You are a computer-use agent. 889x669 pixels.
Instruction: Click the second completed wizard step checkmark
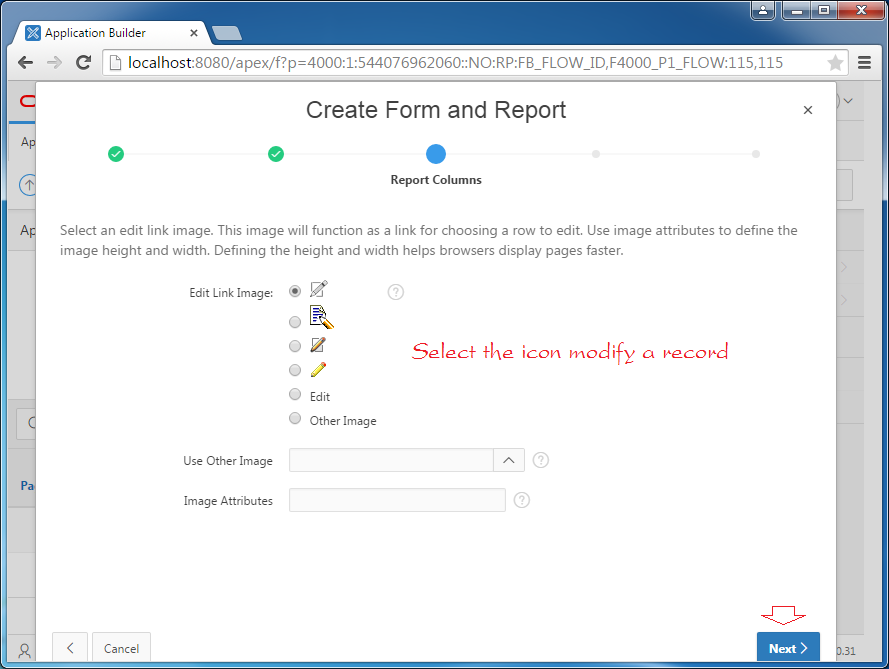276,154
